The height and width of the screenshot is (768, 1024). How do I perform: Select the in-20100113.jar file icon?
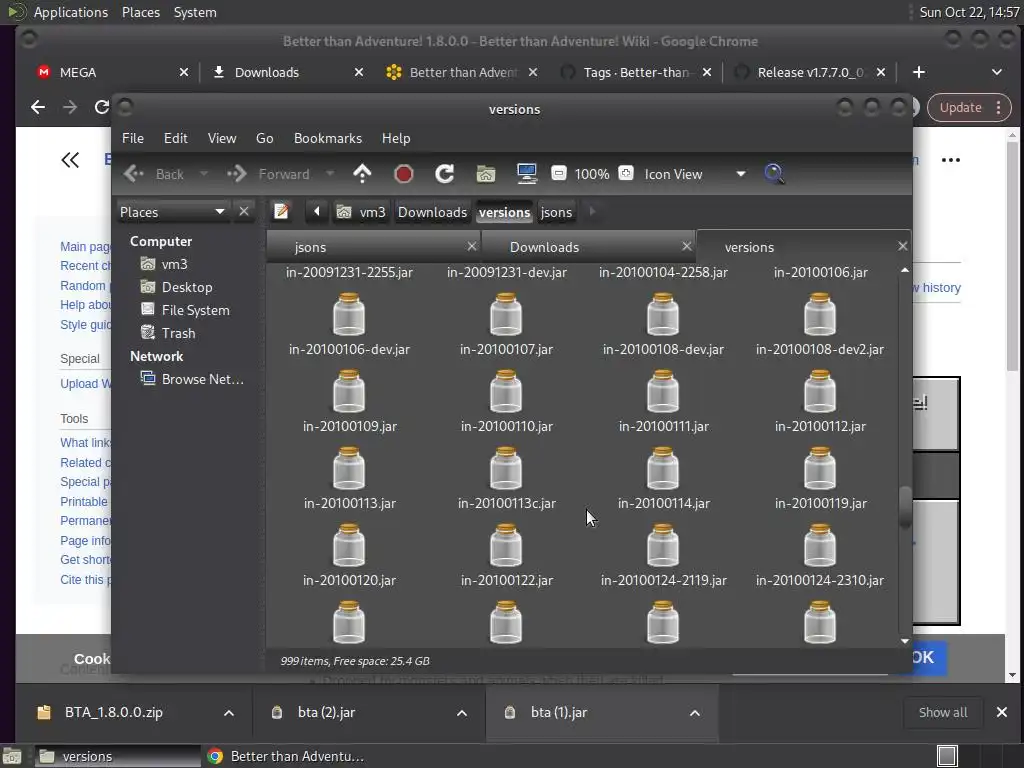point(349,468)
